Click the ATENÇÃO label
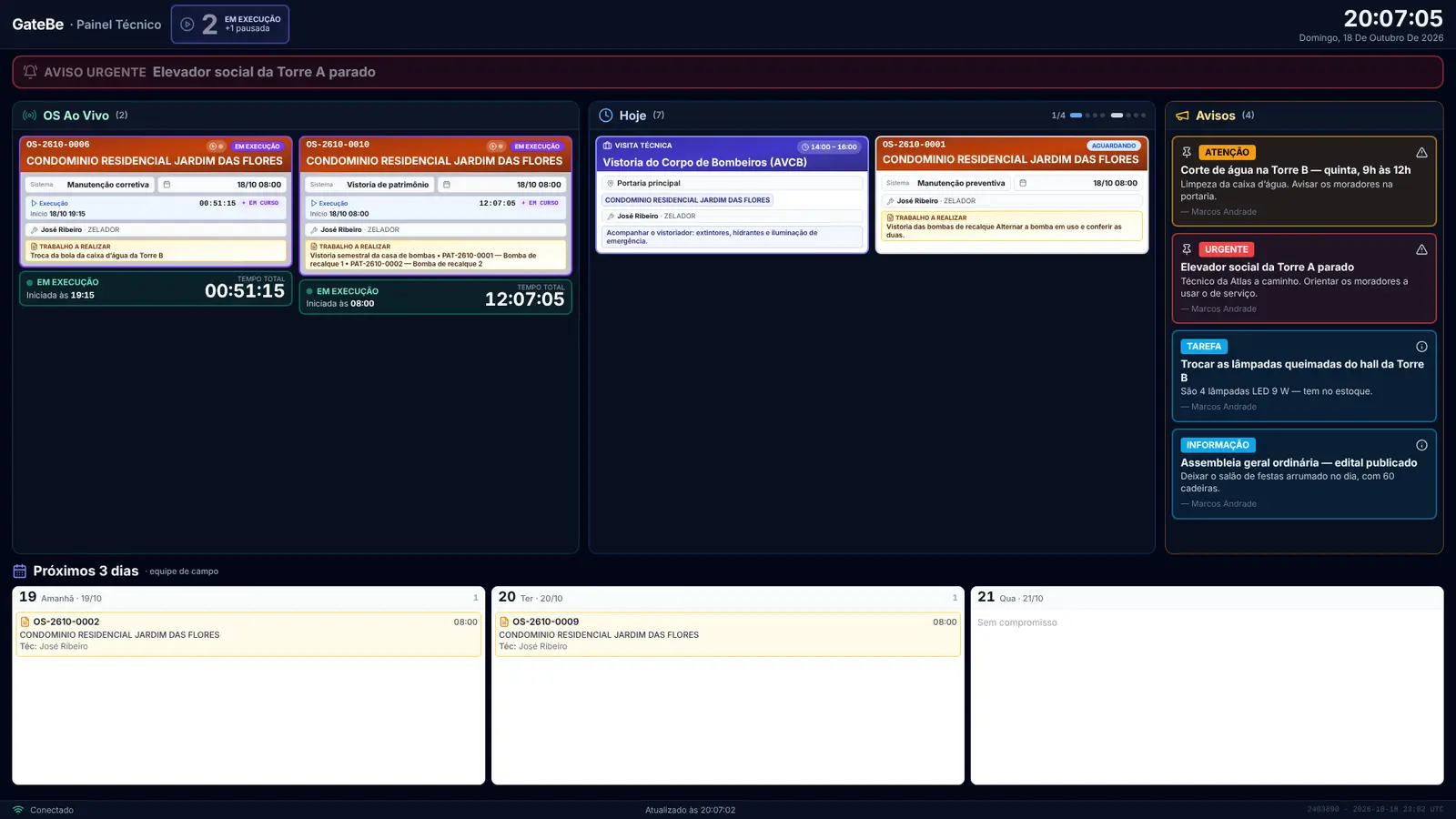Image resolution: width=1456 pixels, height=819 pixels. (x=1227, y=152)
